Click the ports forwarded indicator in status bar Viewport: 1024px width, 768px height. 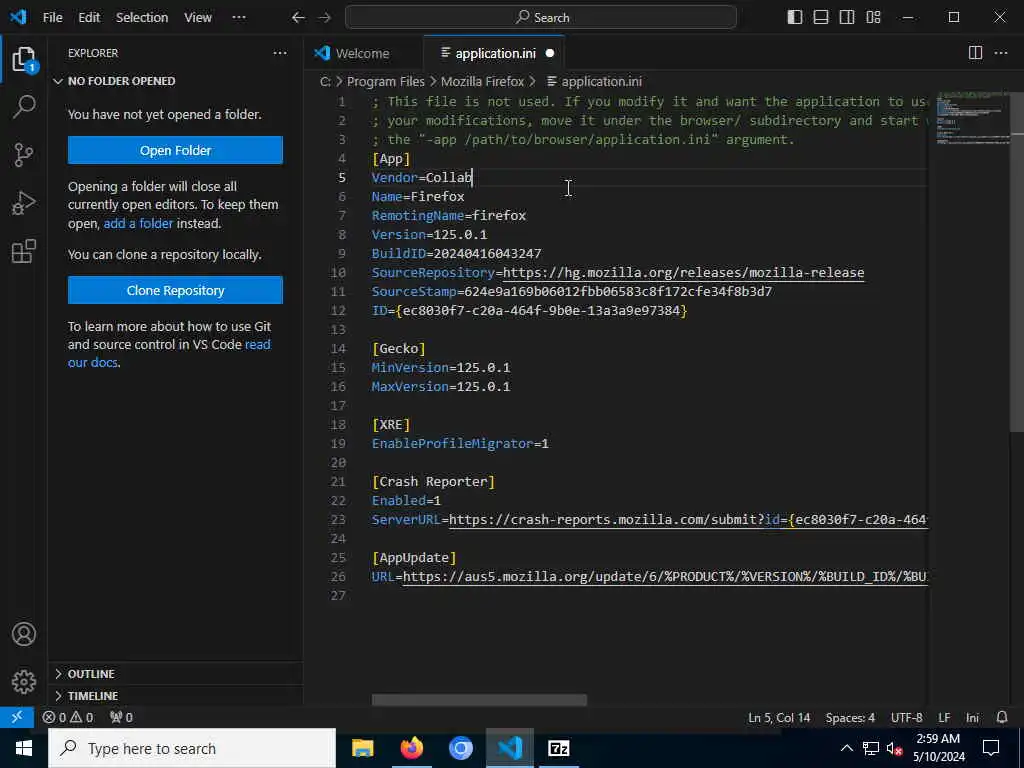tap(121, 717)
